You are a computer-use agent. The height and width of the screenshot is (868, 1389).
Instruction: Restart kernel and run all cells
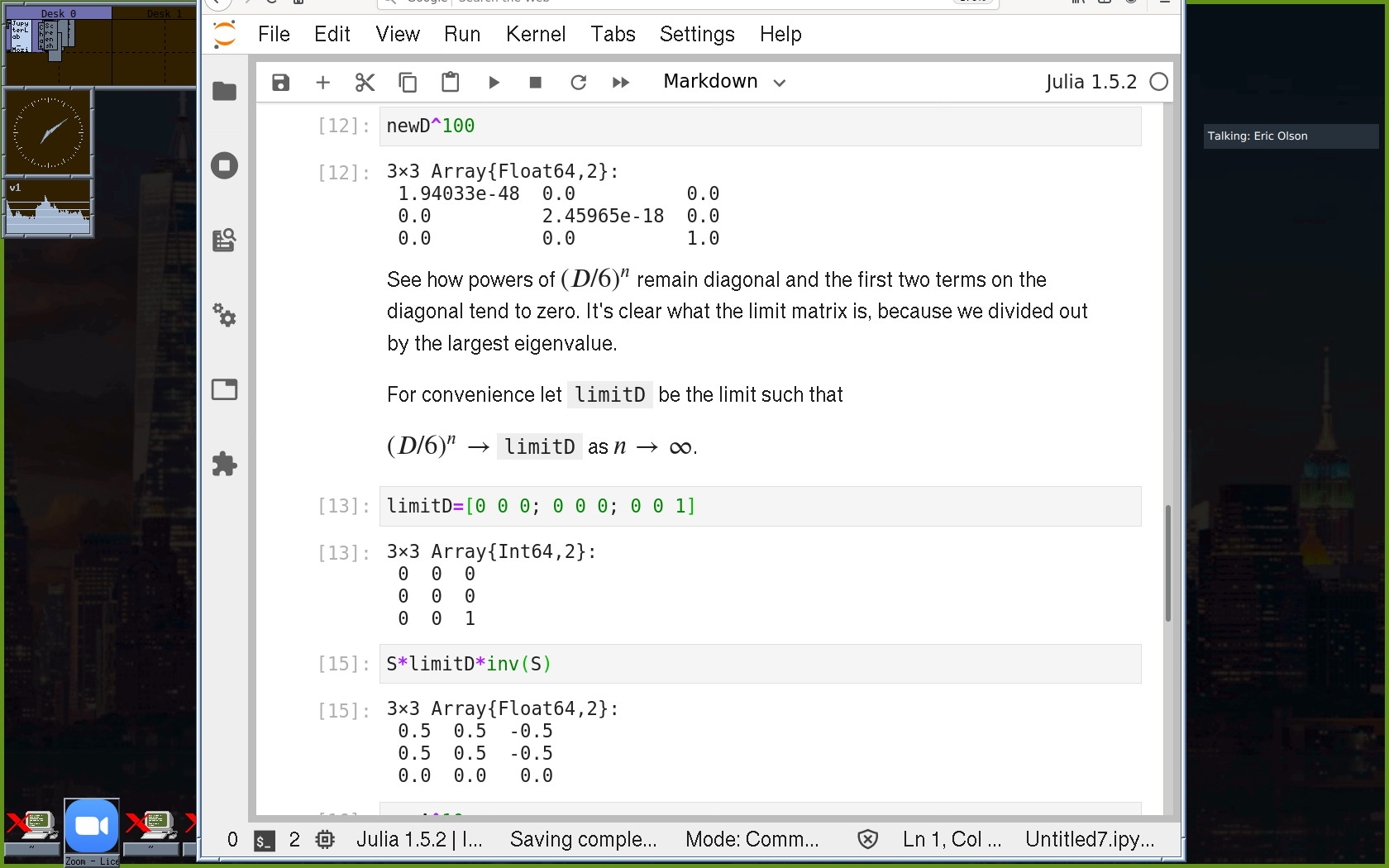click(x=621, y=82)
